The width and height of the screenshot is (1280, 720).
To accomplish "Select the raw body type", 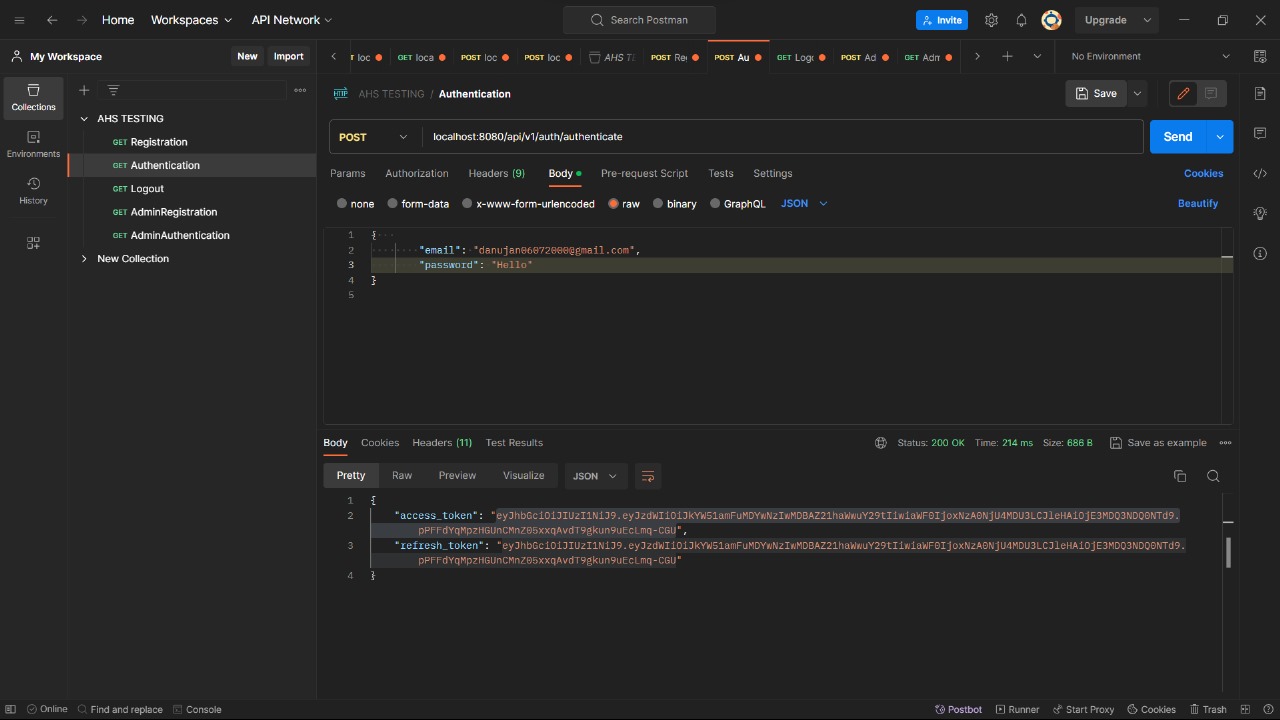I will click(613, 204).
